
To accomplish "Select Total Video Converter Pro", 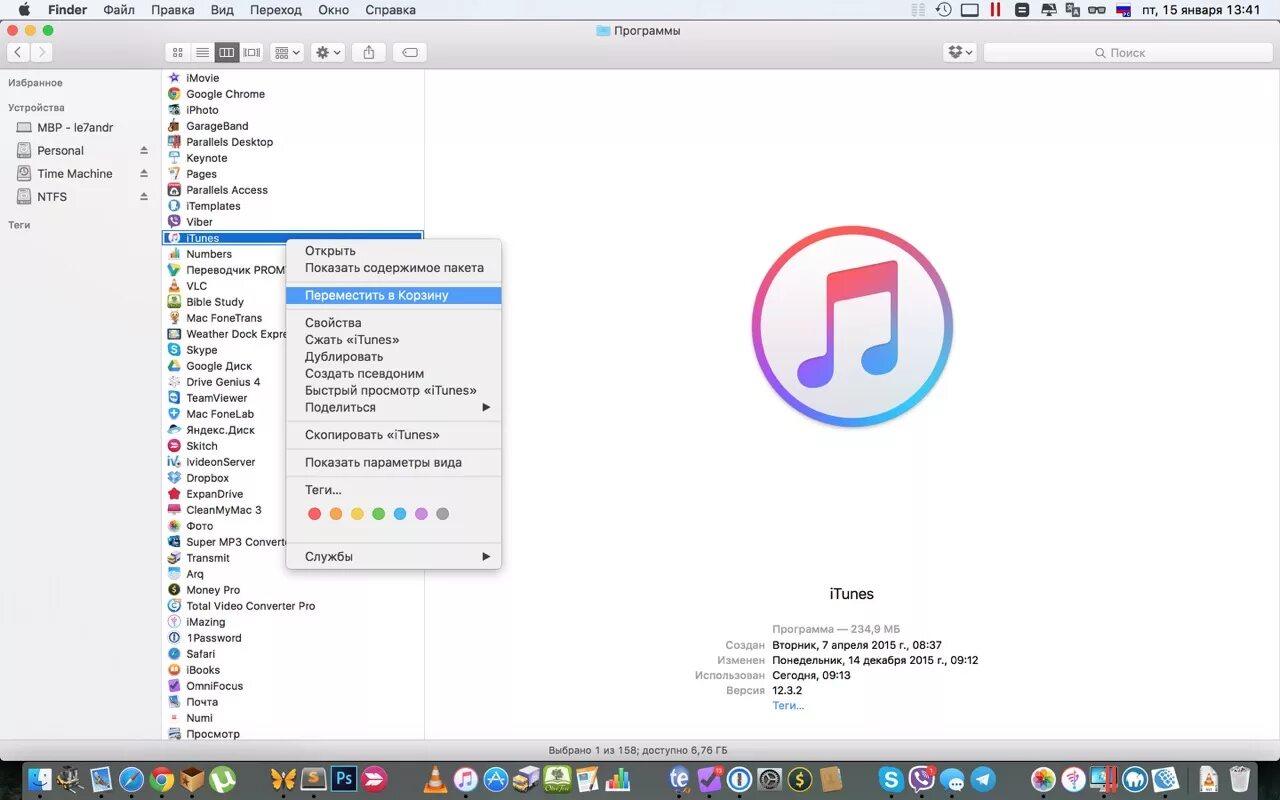I will 250,606.
